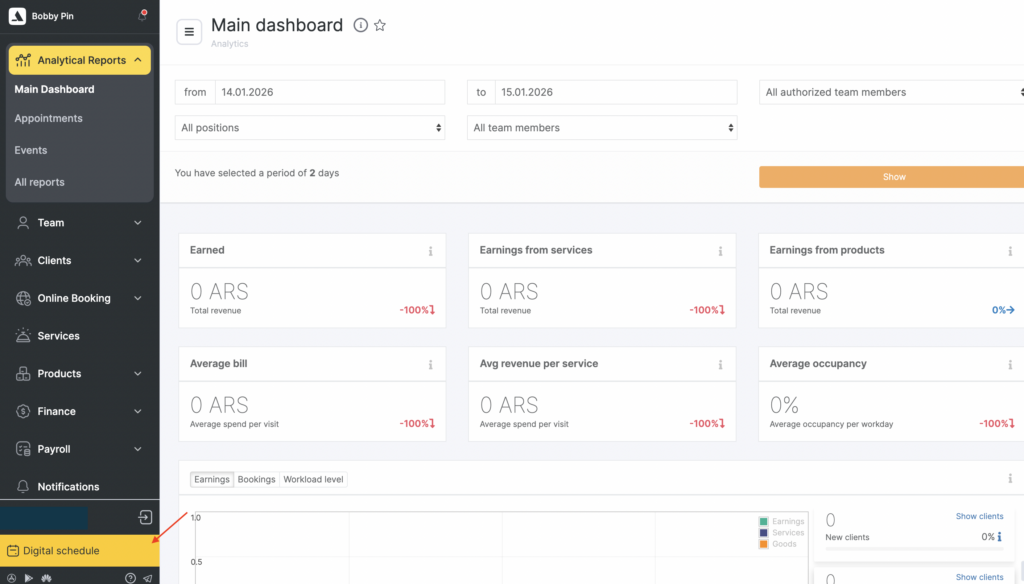The height and width of the screenshot is (584, 1024).
Task: Click Show clients link for New clients
Action: 979,517
